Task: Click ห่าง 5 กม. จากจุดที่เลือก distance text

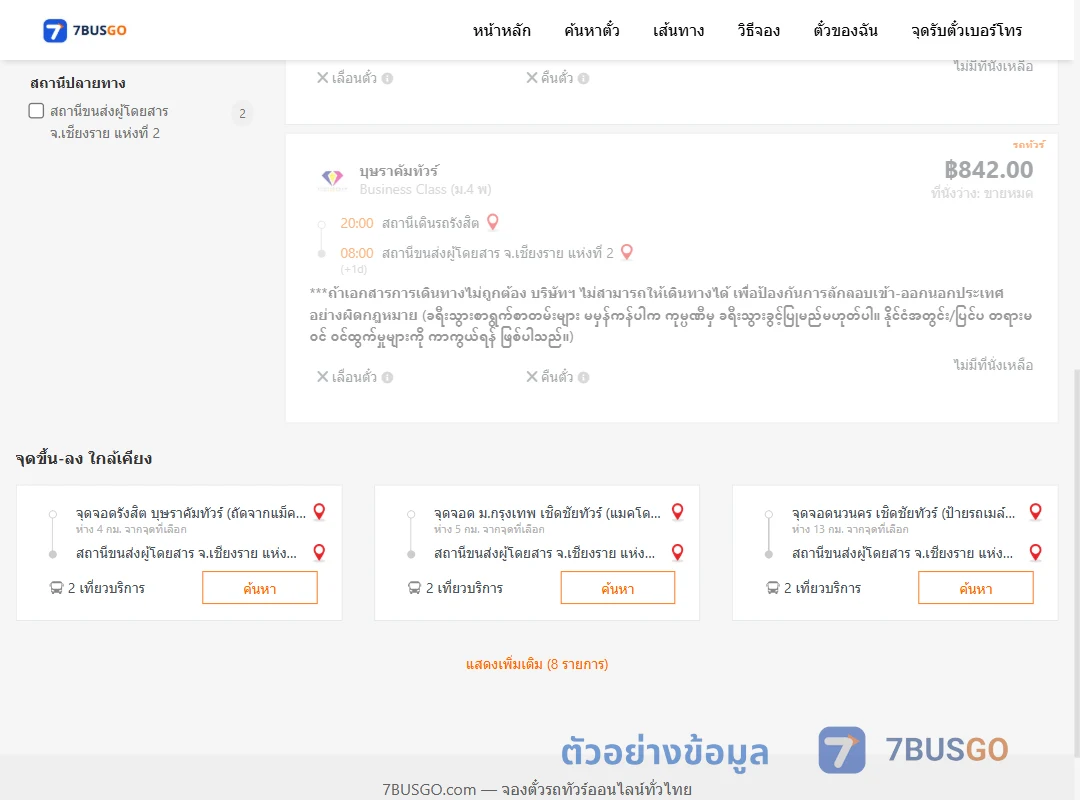Action: coord(489,529)
